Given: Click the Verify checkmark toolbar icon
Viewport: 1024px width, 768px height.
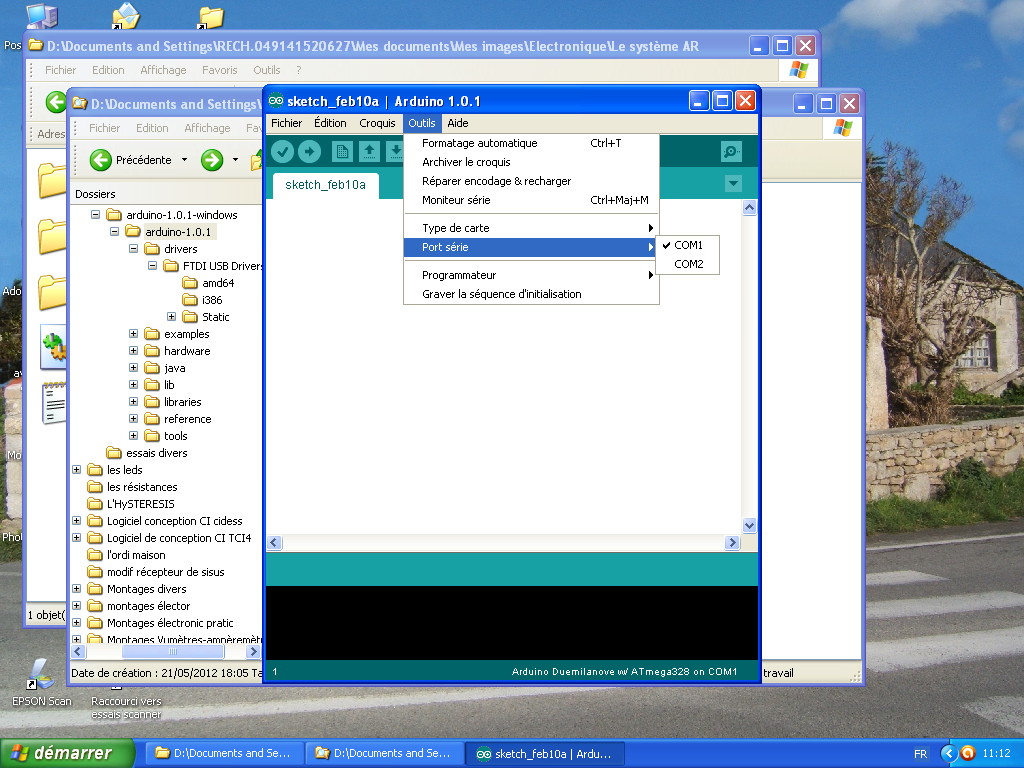Looking at the screenshot, I should click(282, 151).
